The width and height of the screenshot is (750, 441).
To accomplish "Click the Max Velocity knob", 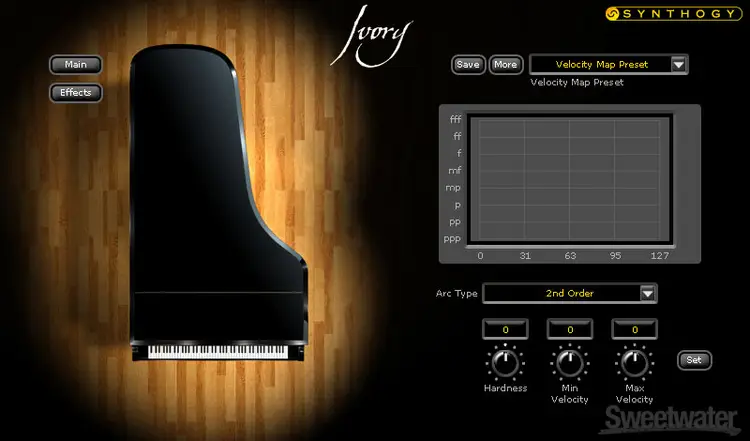I will click(634, 363).
